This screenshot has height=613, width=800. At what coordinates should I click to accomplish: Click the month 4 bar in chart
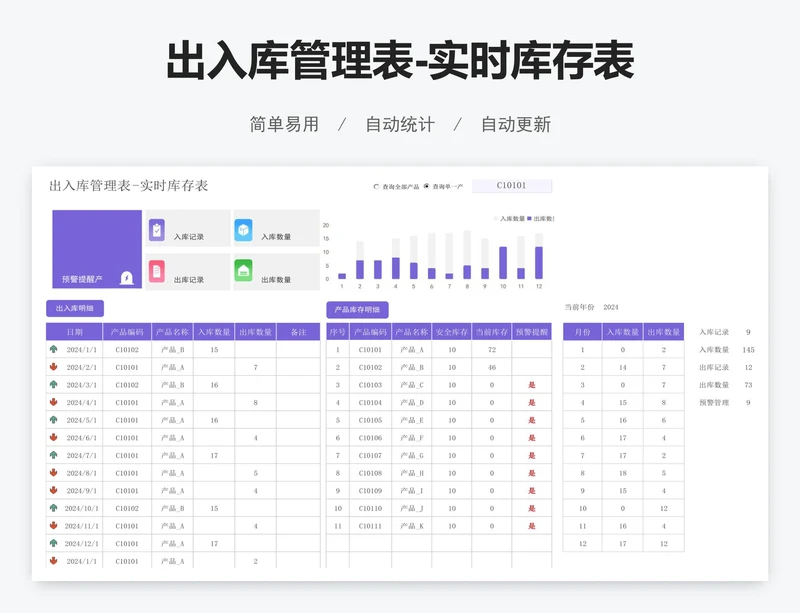(x=395, y=268)
